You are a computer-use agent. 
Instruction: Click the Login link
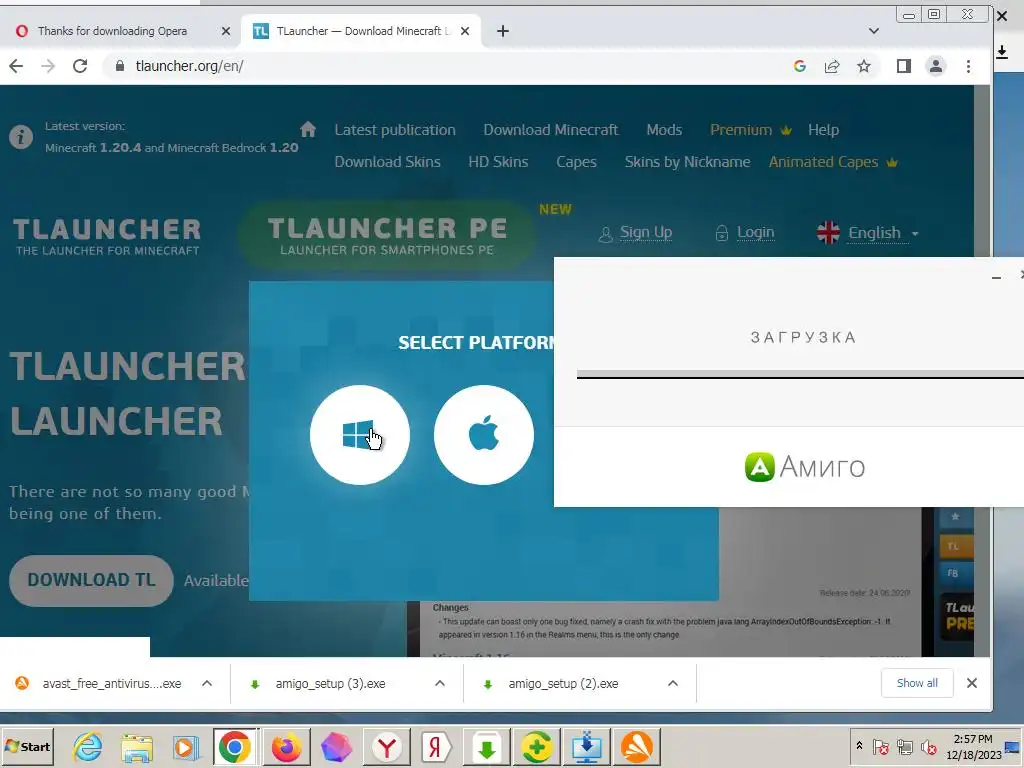(755, 232)
